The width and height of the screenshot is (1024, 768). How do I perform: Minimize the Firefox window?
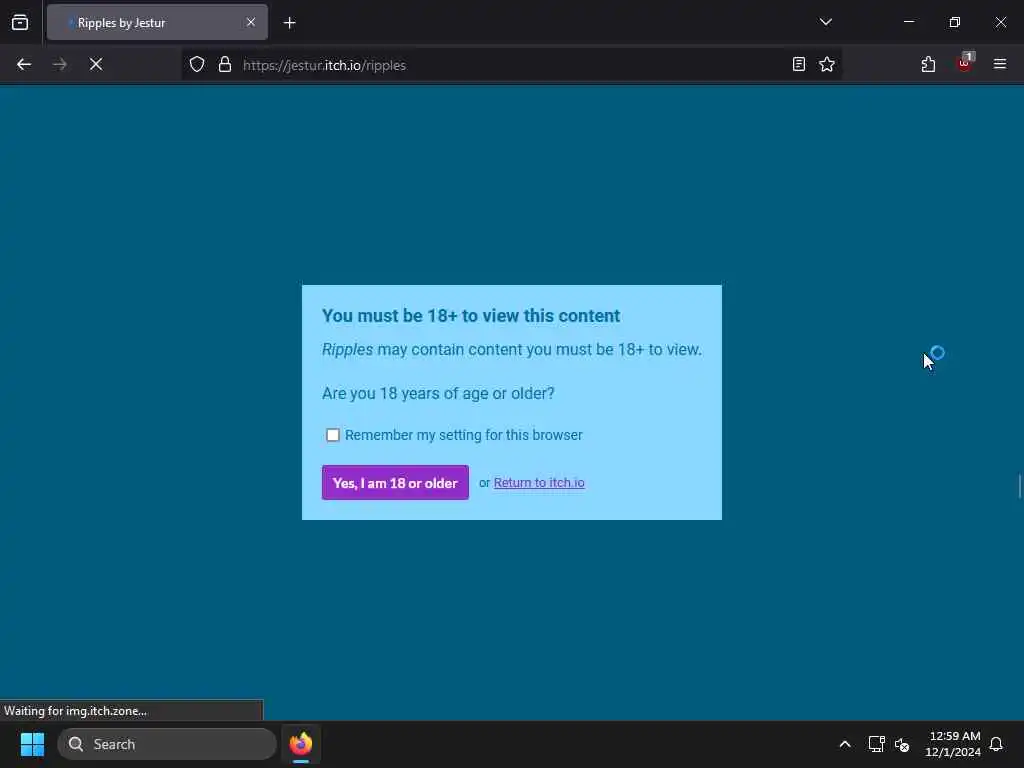(908, 22)
